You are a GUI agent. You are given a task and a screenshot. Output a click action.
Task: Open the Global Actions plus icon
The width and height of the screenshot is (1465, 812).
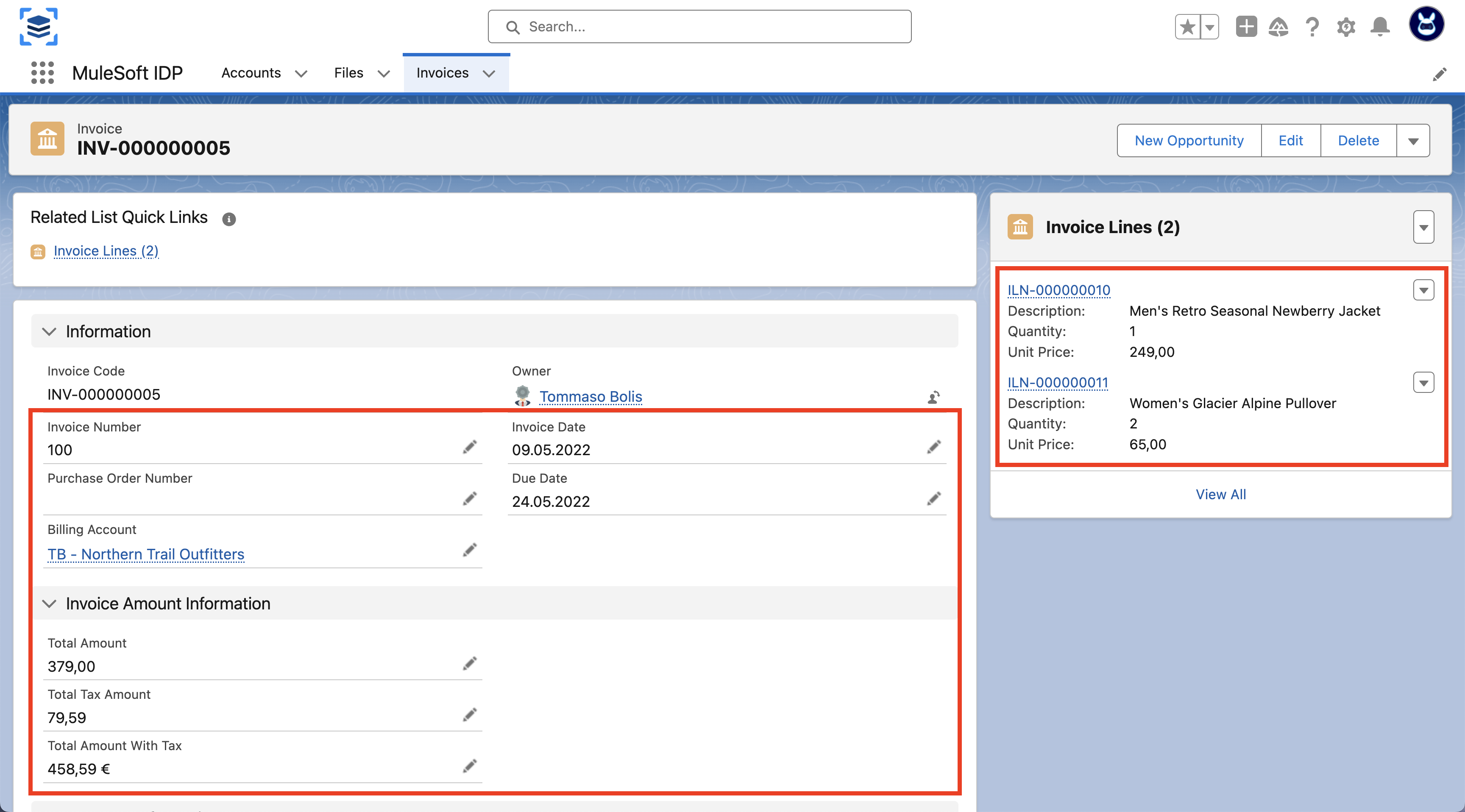pos(1246,27)
